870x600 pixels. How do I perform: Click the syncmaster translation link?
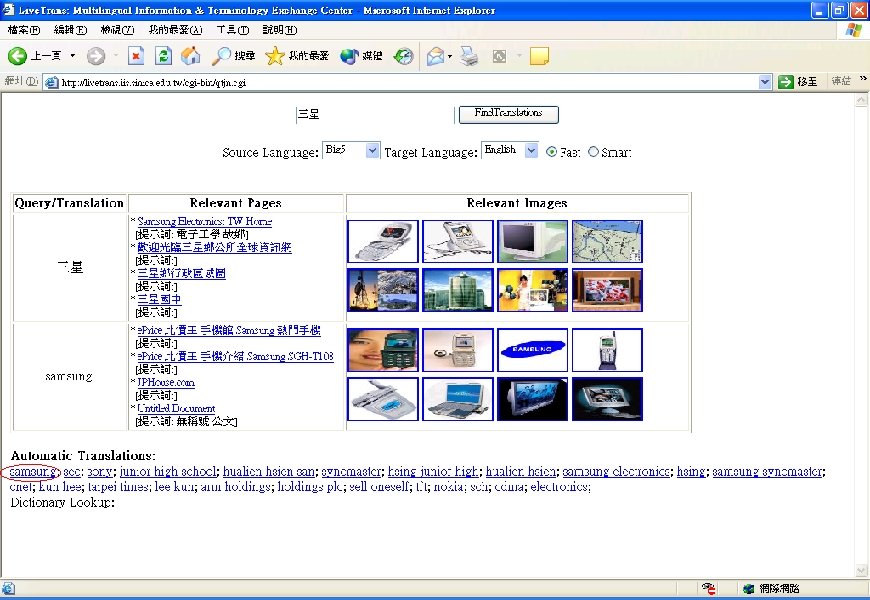click(351, 472)
